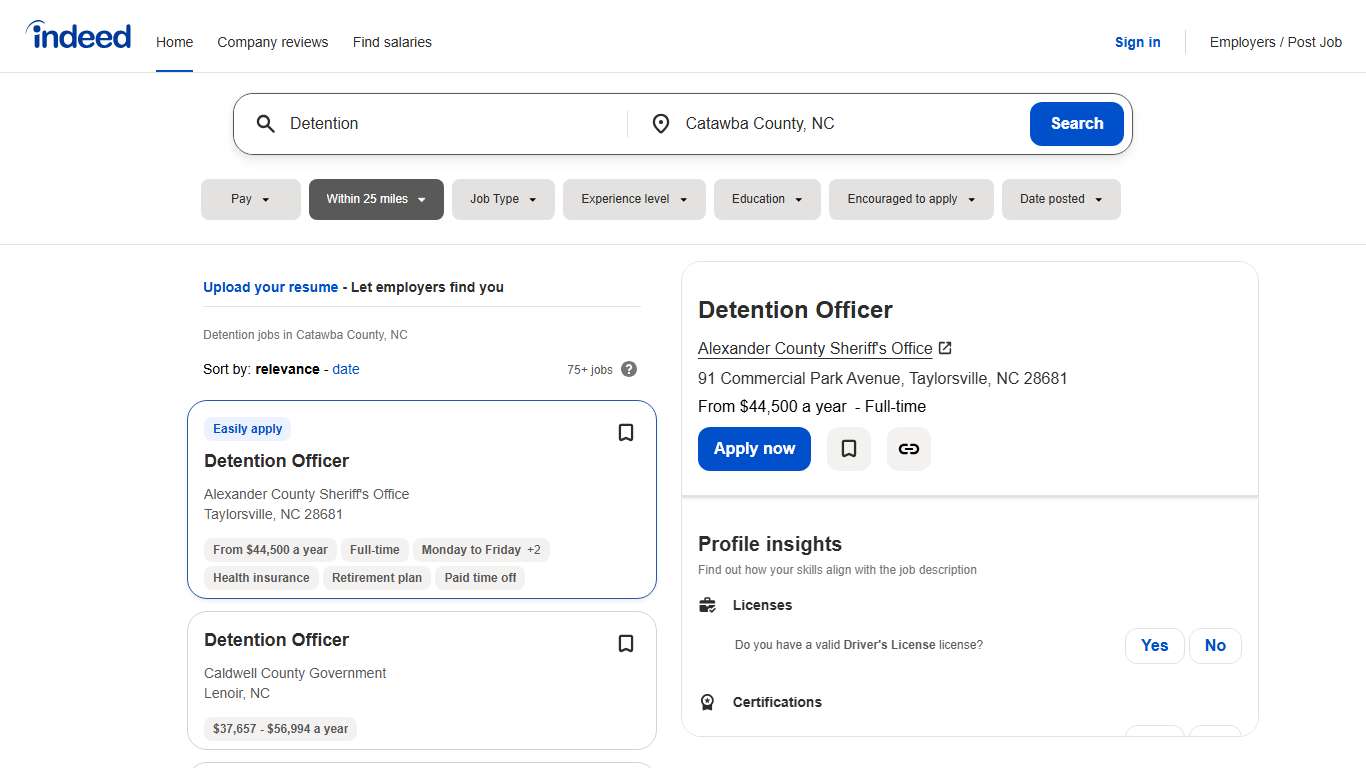Image resolution: width=1366 pixels, height=768 pixels.
Task: Sort job results by date
Action: coord(345,369)
